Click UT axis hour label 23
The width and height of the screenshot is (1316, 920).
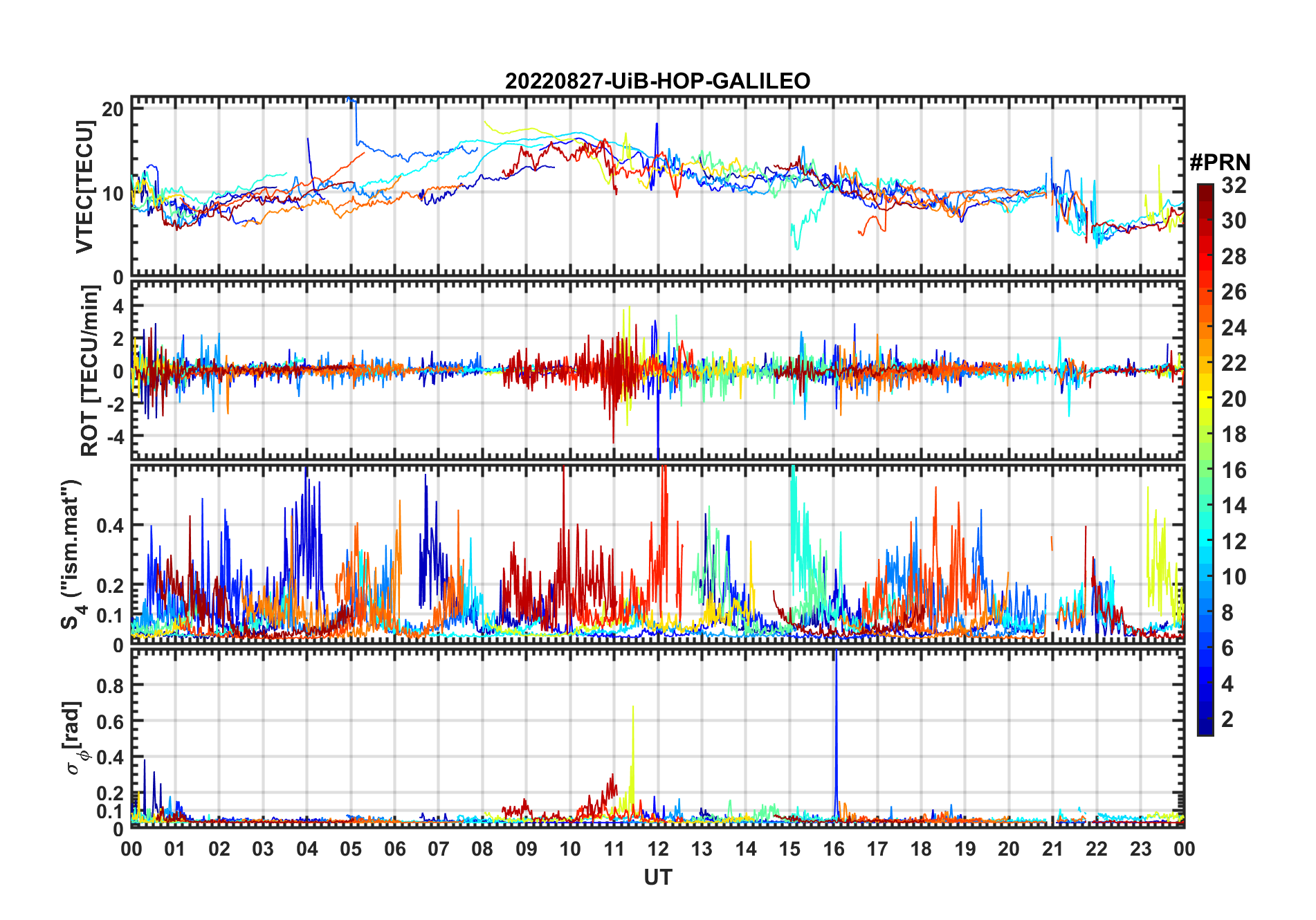1140,849
